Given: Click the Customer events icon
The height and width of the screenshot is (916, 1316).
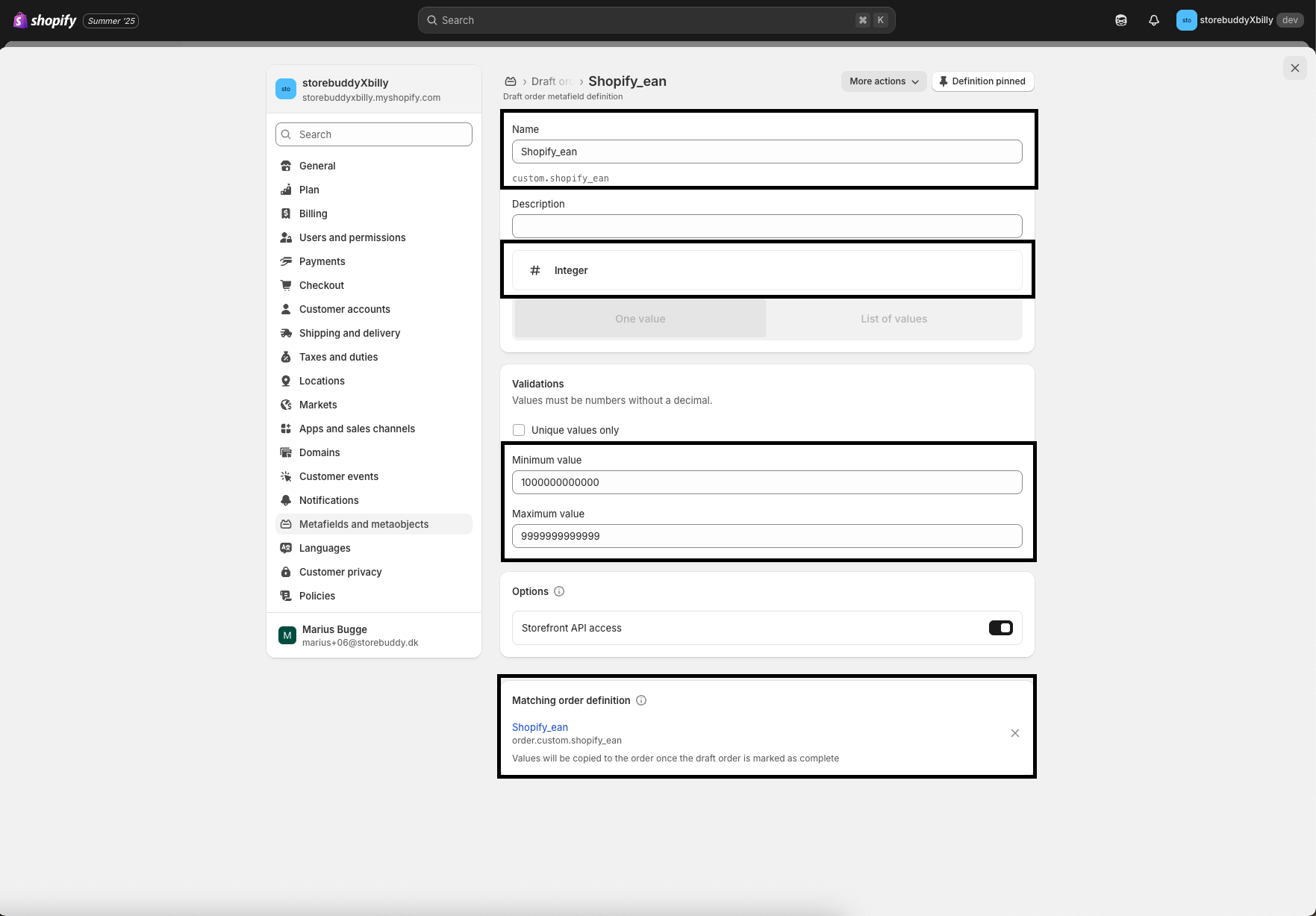Looking at the screenshot, I should pyautogui.click(x=286, y=476).
